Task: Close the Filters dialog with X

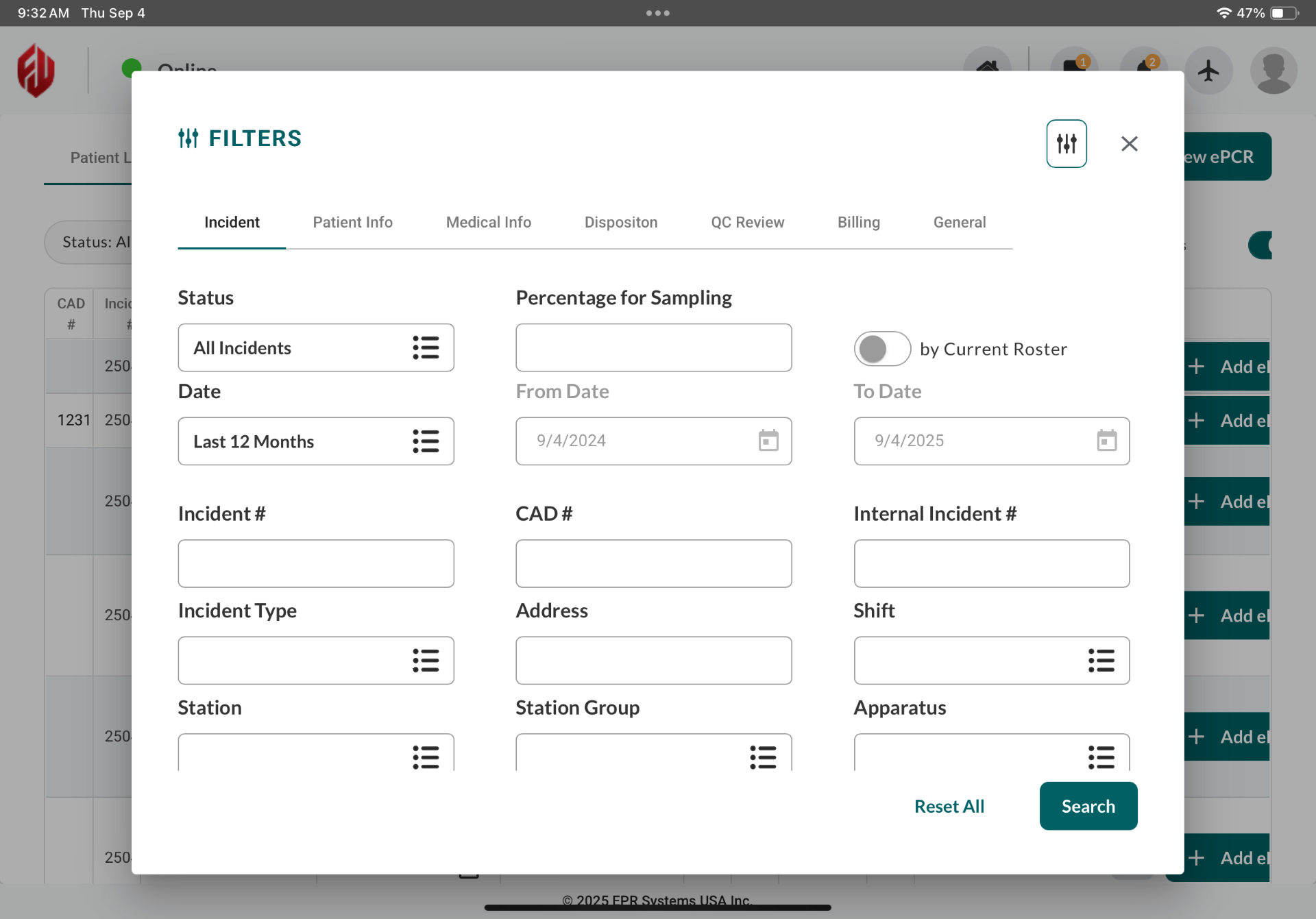Action: pos(1129,143)
